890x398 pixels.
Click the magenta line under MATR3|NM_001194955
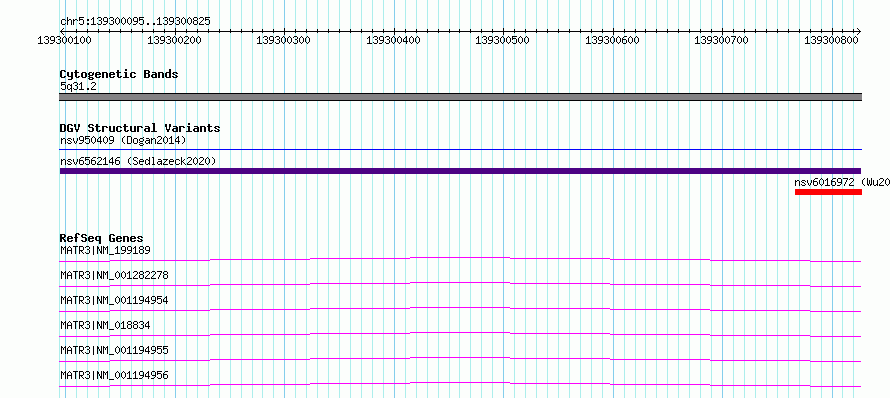(460, 358)
